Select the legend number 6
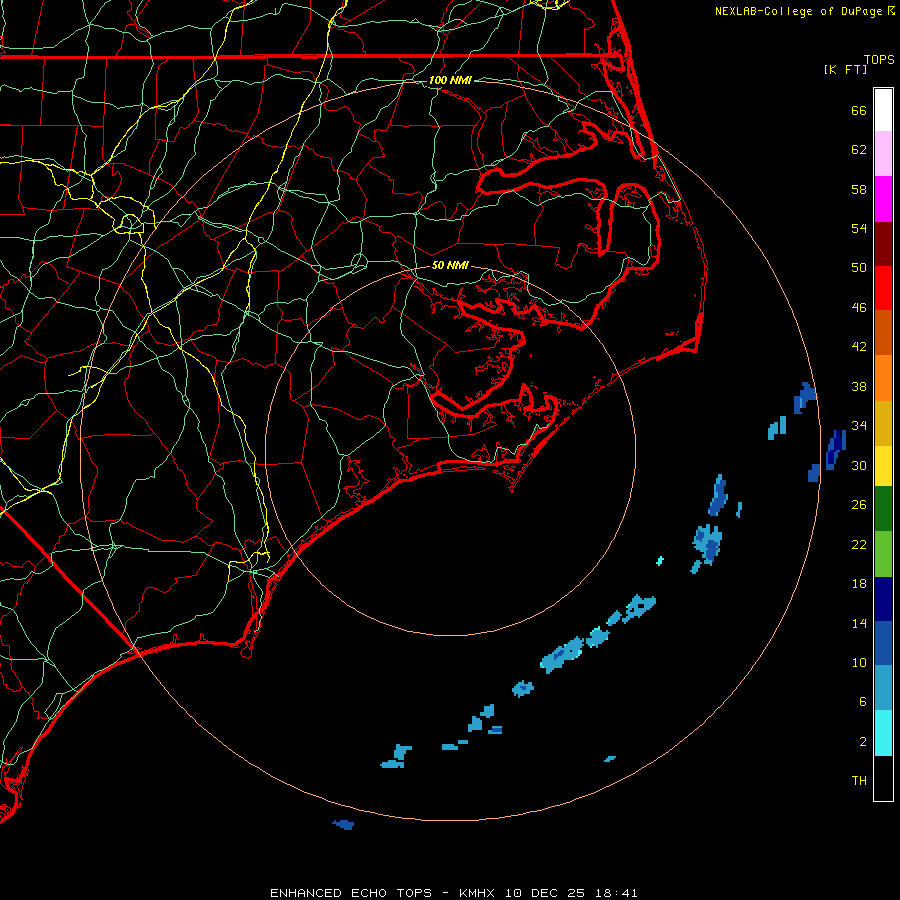The width and height of the screenshot is (900, 900). tap(863, 702)
